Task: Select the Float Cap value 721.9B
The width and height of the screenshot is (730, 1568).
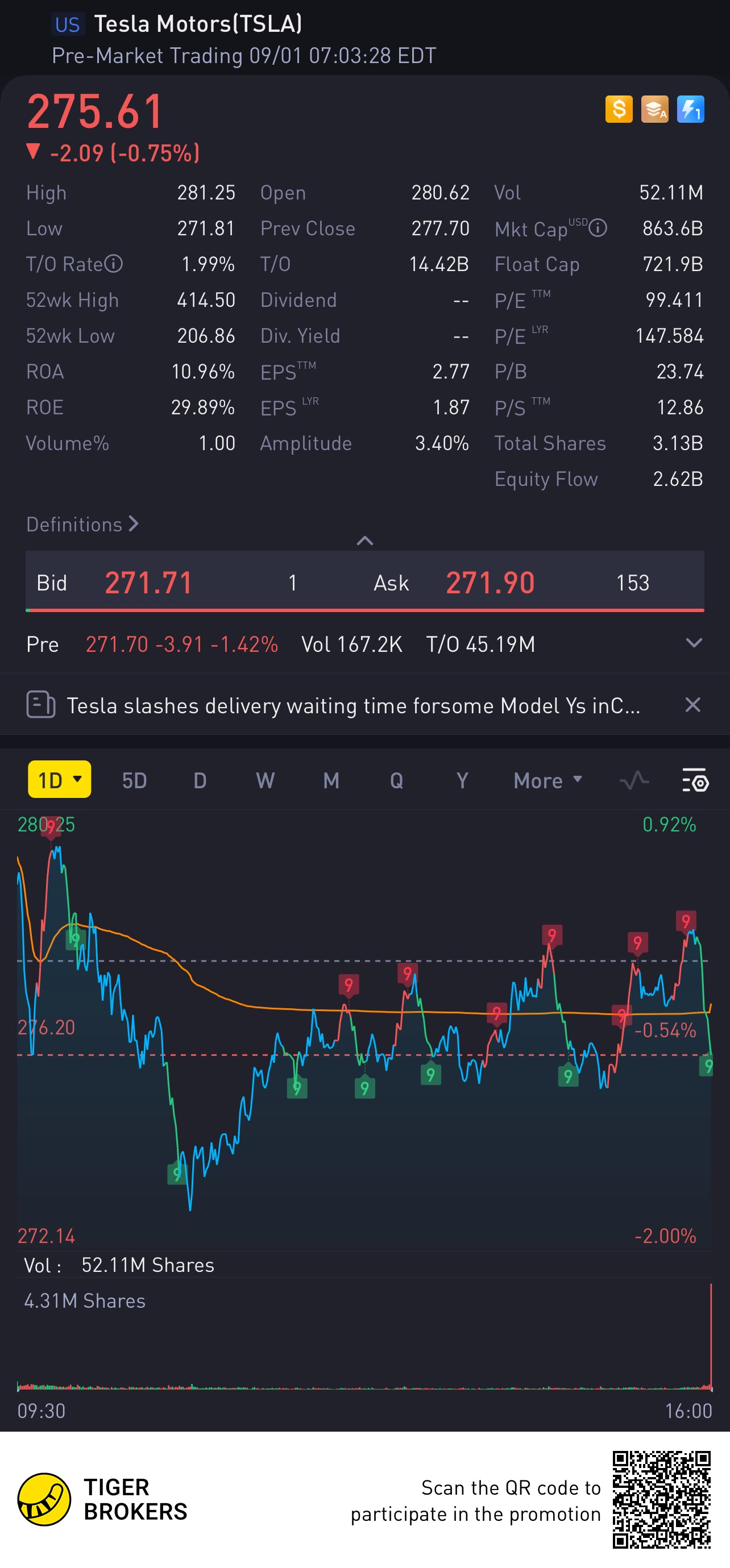Action: [673, 264]
